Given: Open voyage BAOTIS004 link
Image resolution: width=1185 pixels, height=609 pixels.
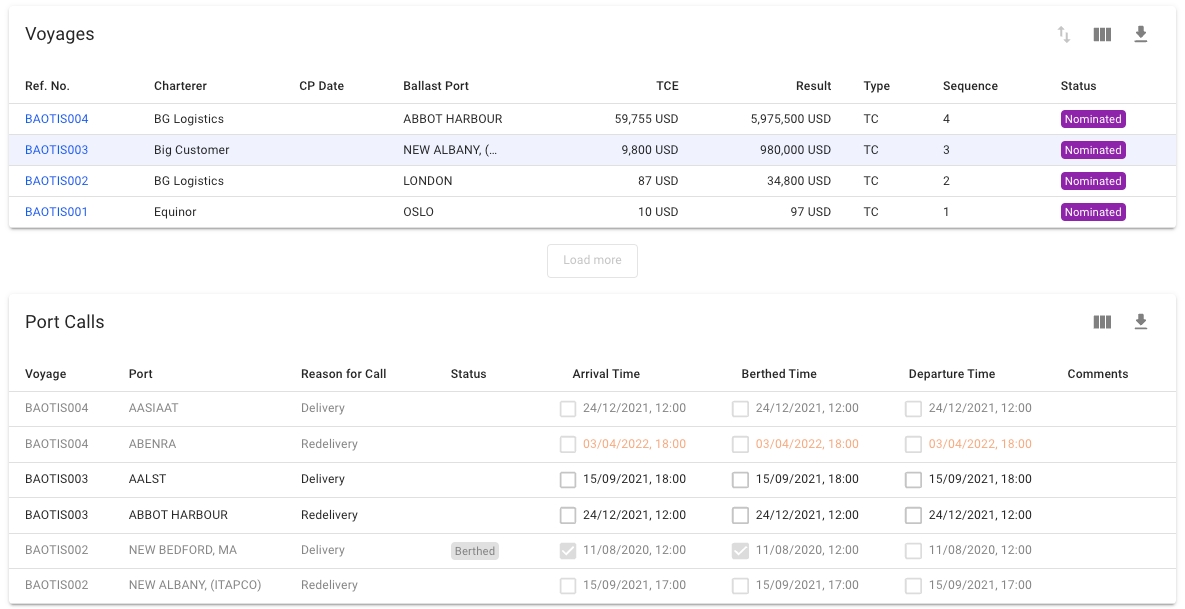Looking at the screenshot, I should coord(57,119).
